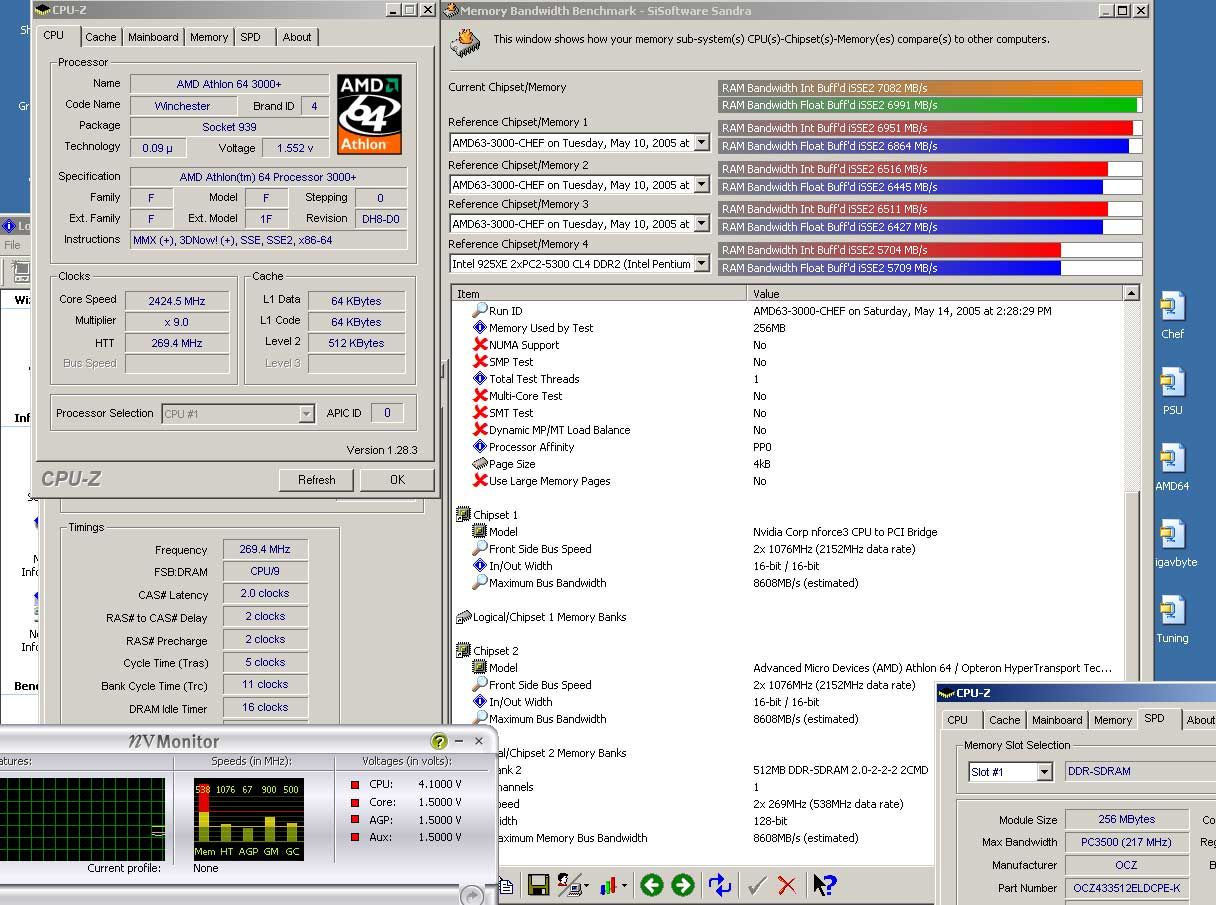Viewport: 1216px width, 905px height.
Task: Click the context help cursor icon in Sandra
Action: coord(824,885)
